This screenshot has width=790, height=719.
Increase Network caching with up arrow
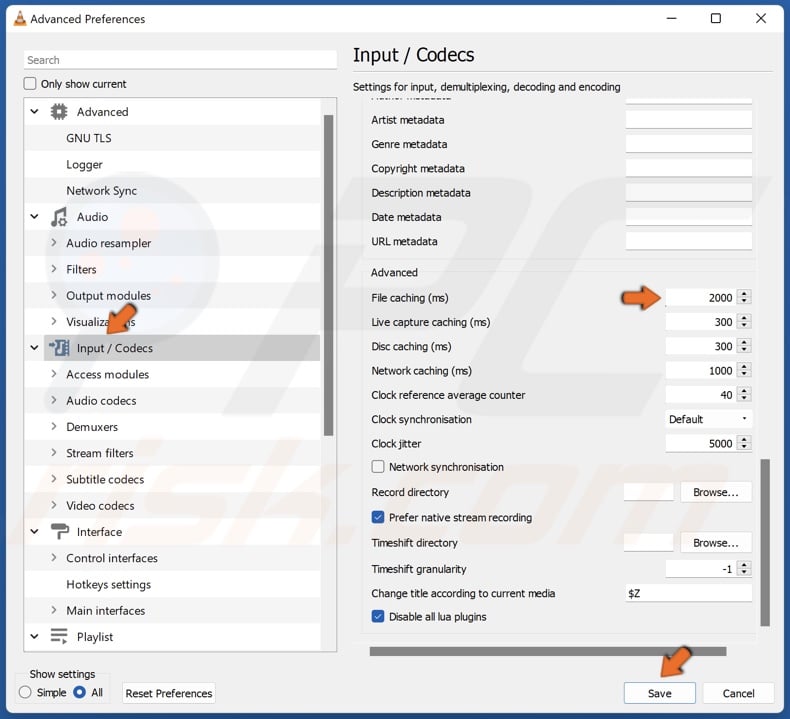pyautogui.click(x=744, y=367)
